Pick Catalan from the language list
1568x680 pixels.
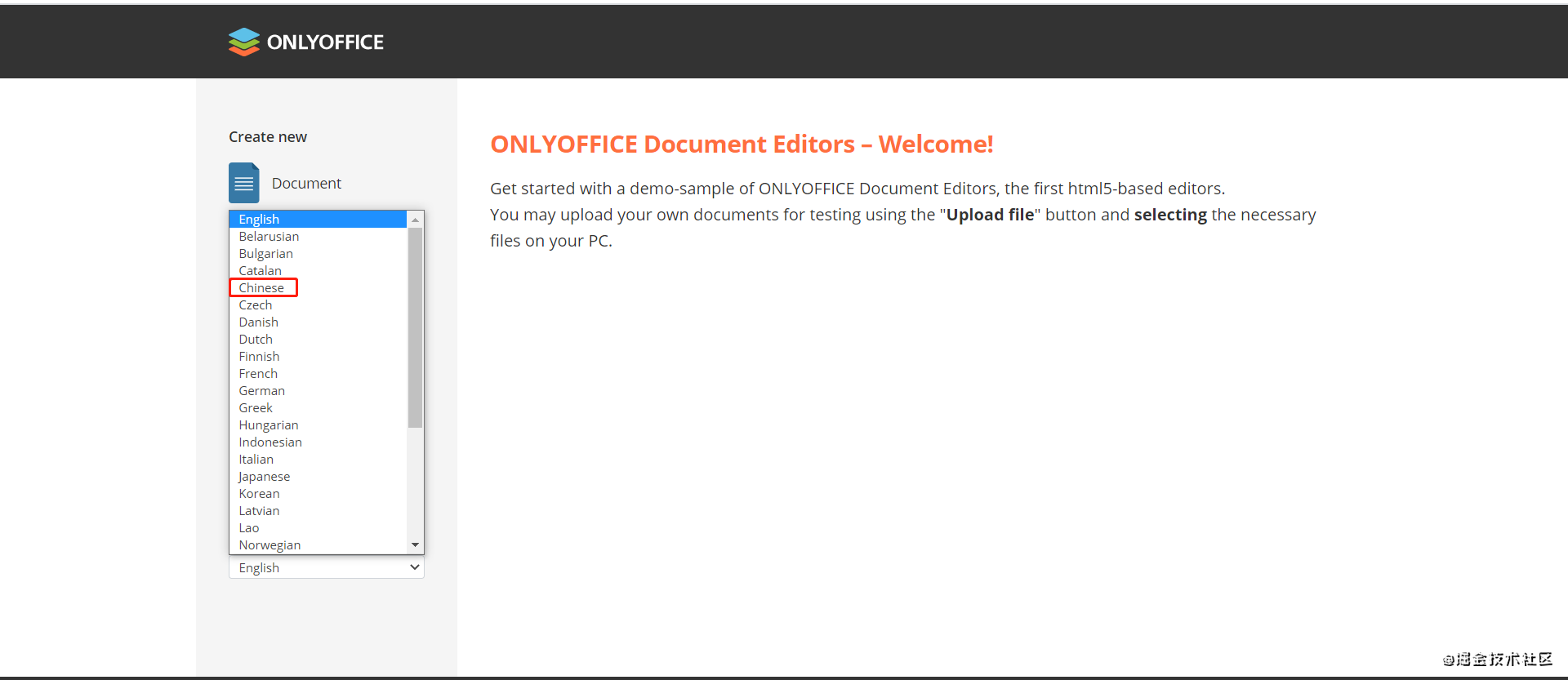318,270
